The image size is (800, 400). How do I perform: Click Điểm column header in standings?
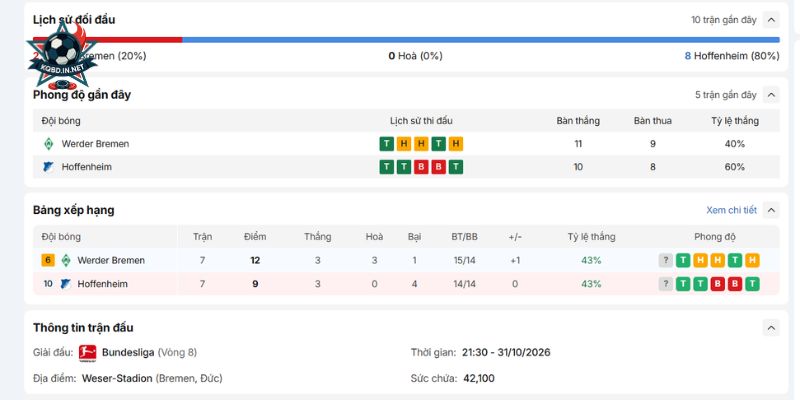coord(255,237)
